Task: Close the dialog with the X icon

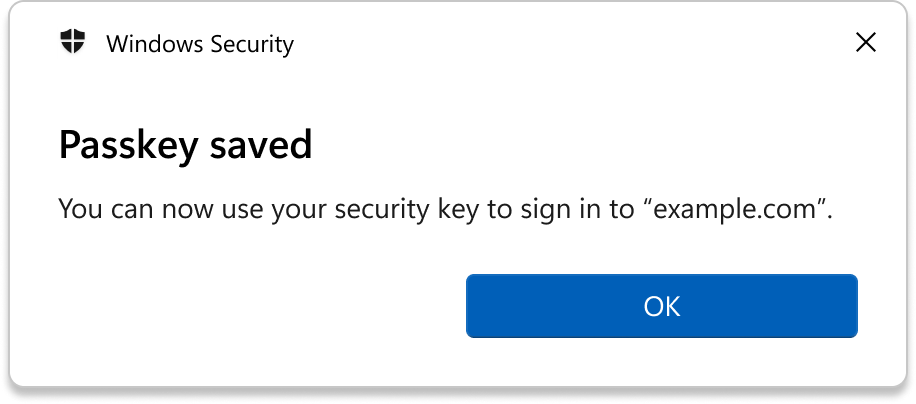Action: (865, 42)
